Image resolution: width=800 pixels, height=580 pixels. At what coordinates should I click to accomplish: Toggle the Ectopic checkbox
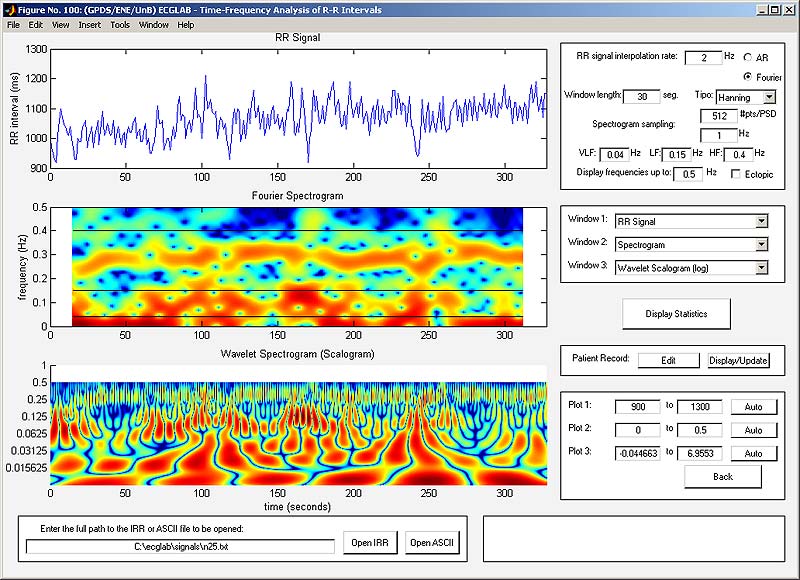[737, 174]
